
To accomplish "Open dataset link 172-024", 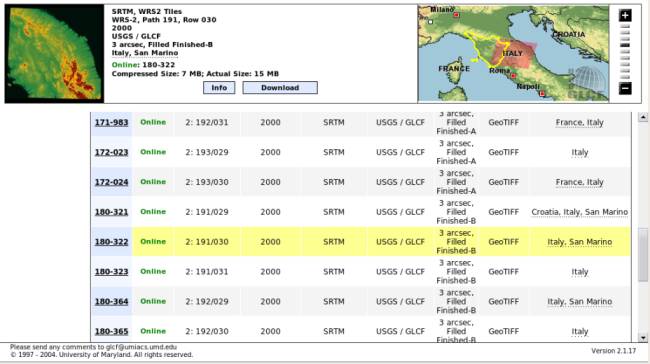I will click(112, 182).
